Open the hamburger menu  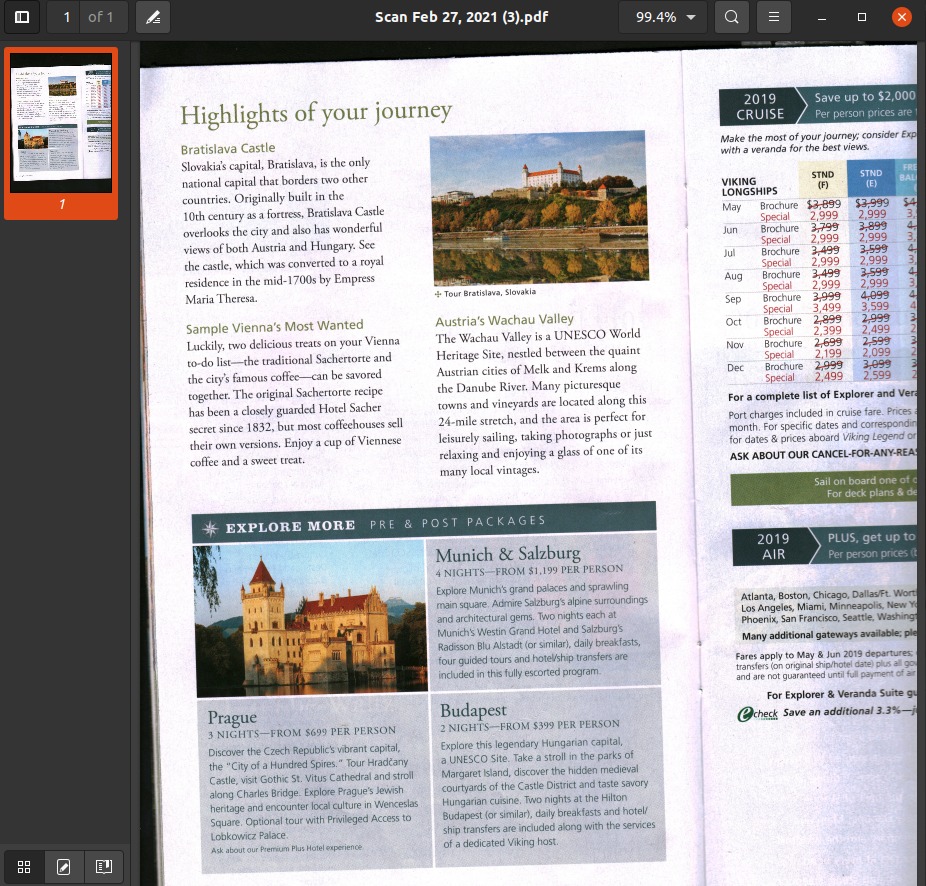point(774,17)
